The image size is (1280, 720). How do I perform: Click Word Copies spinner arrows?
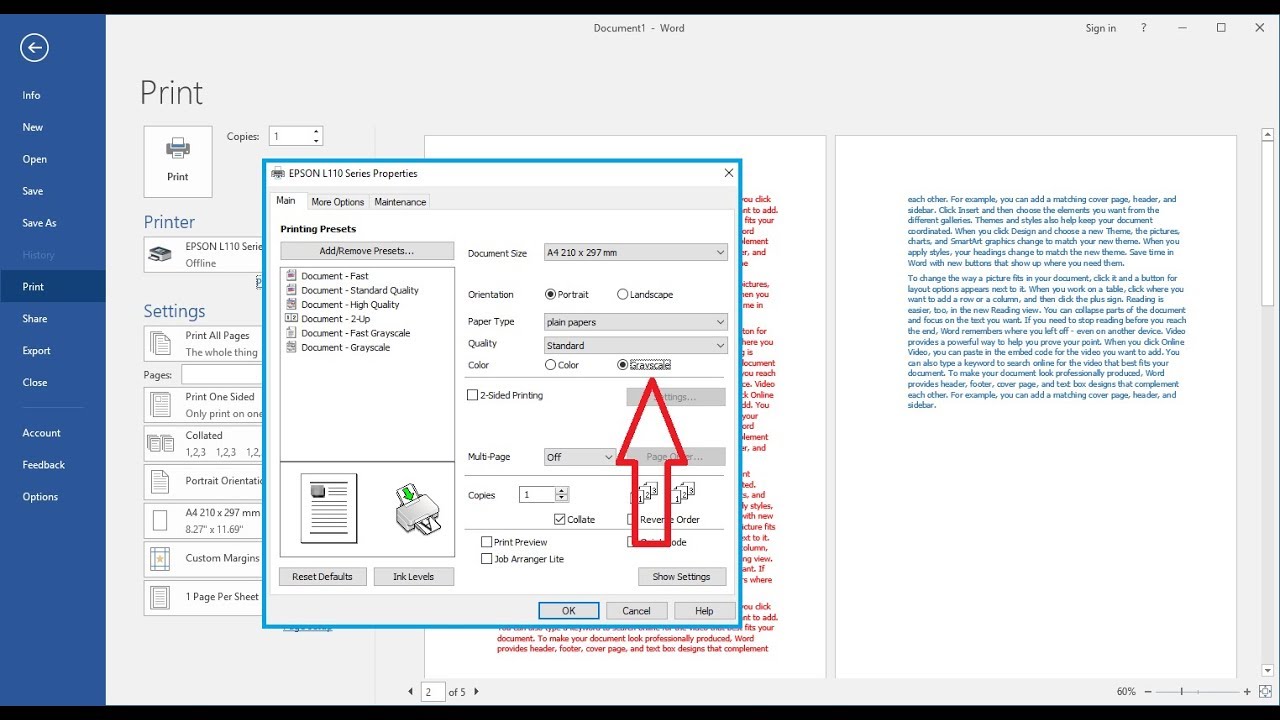(316, 136)
